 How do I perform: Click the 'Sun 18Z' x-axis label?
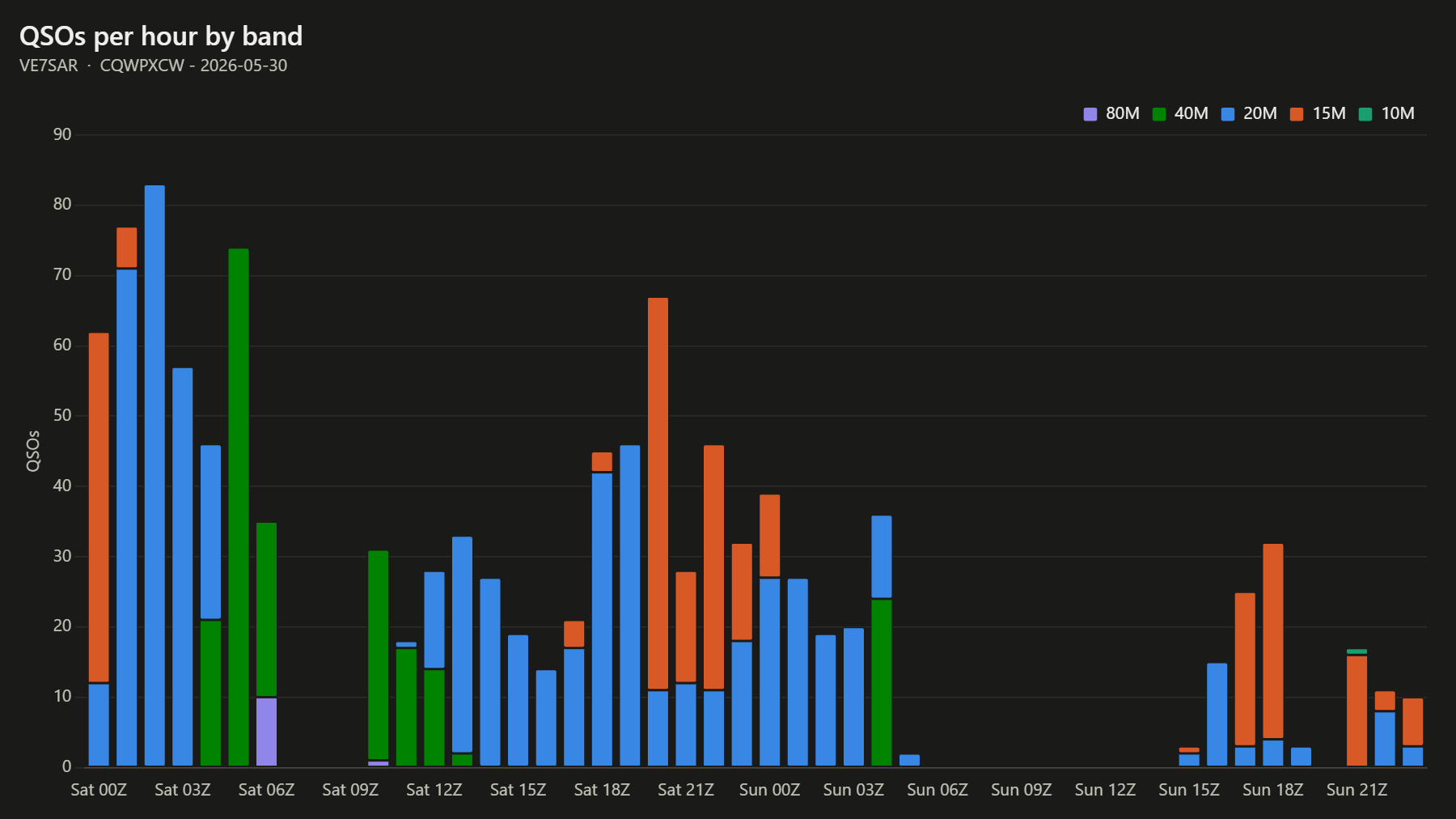point(1273,790)
